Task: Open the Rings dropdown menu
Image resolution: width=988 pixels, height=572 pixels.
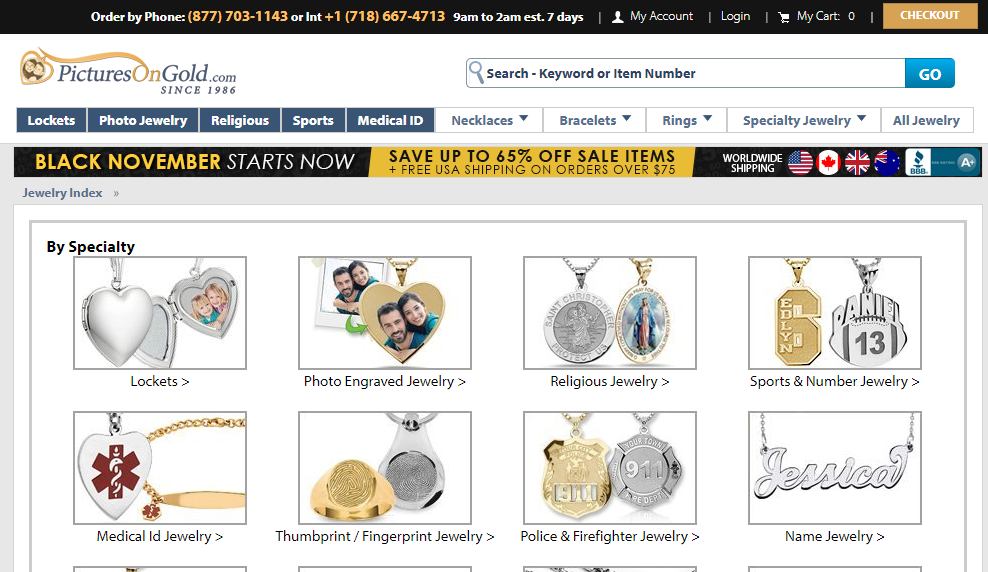Action: point(686,120)
